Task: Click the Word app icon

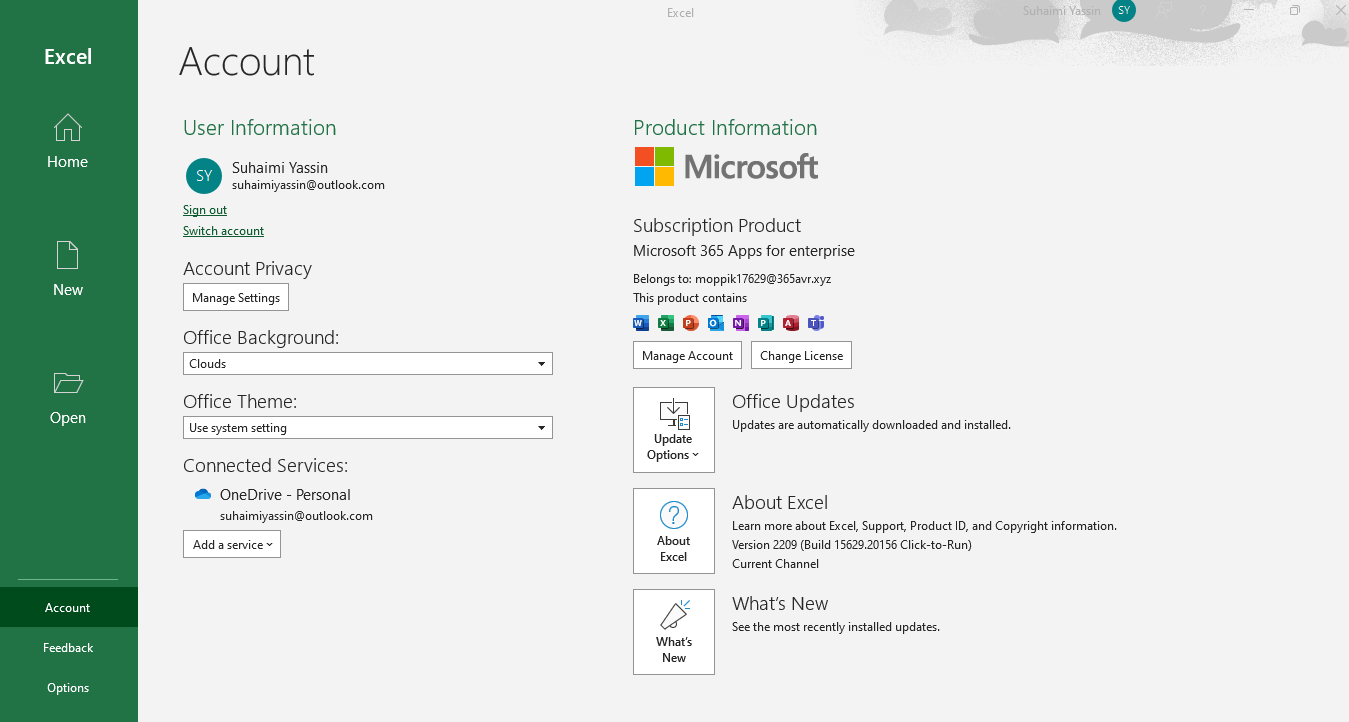Action: [x=641, y=322]
